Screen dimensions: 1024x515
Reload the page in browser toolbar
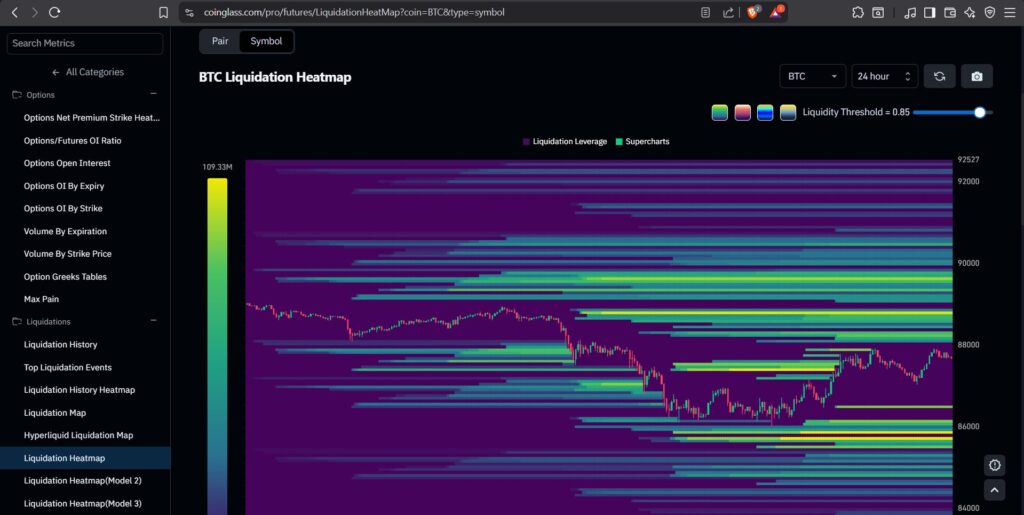click(55, 12)
